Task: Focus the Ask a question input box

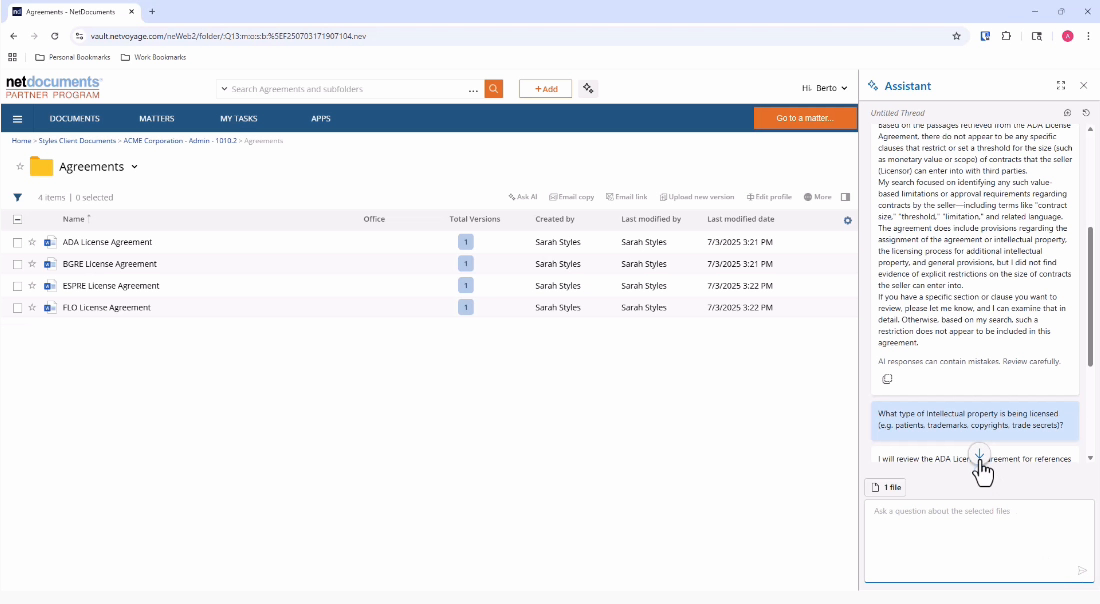Action: click(x=979, y=540)
